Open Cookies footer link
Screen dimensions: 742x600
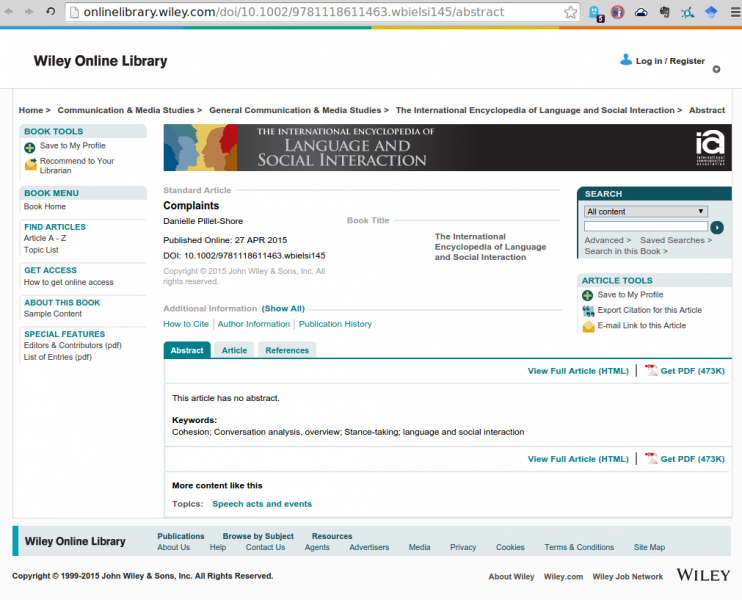coord(510,547)
